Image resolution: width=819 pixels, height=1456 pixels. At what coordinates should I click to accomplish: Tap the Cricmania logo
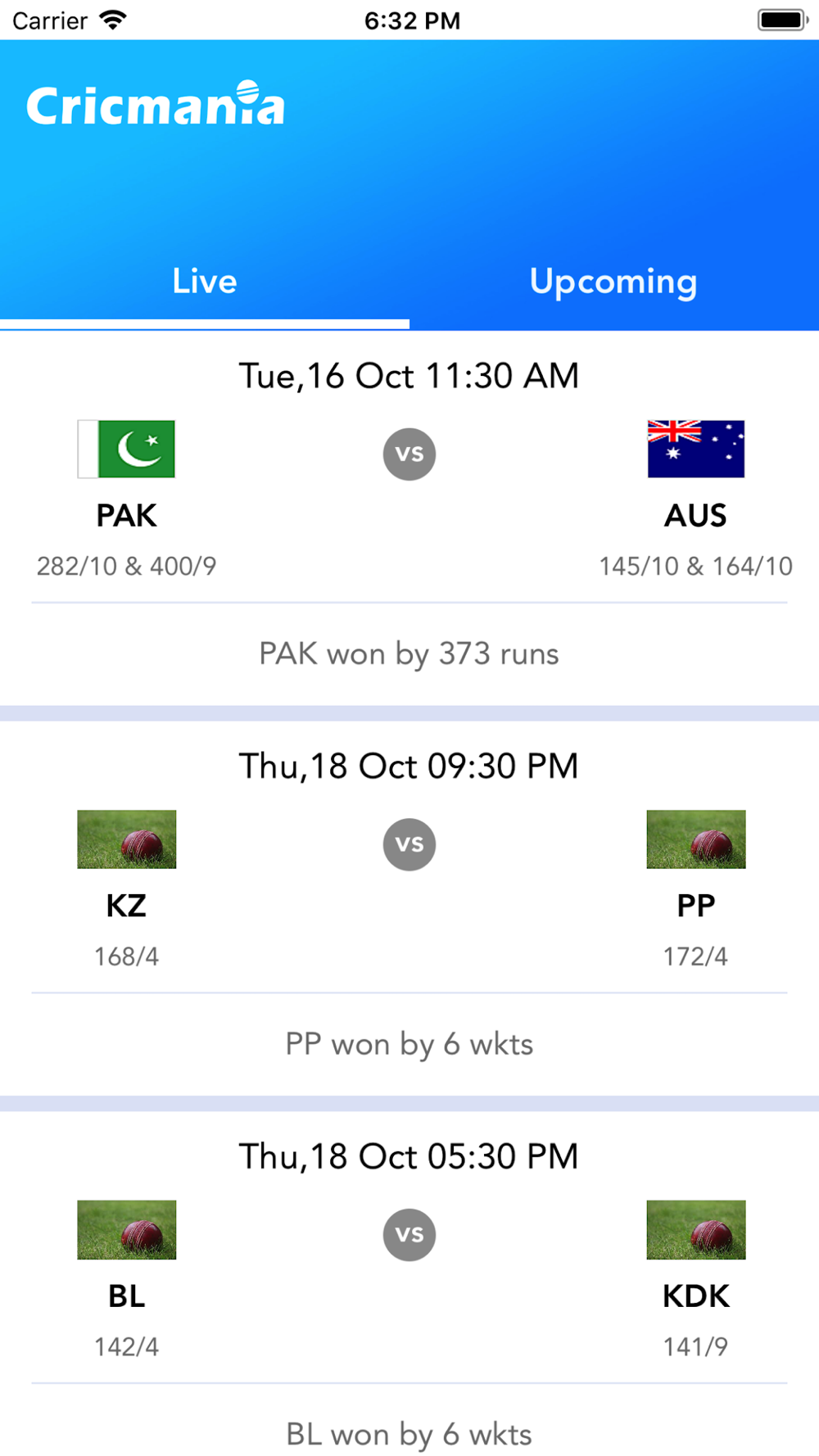(156, 104)
